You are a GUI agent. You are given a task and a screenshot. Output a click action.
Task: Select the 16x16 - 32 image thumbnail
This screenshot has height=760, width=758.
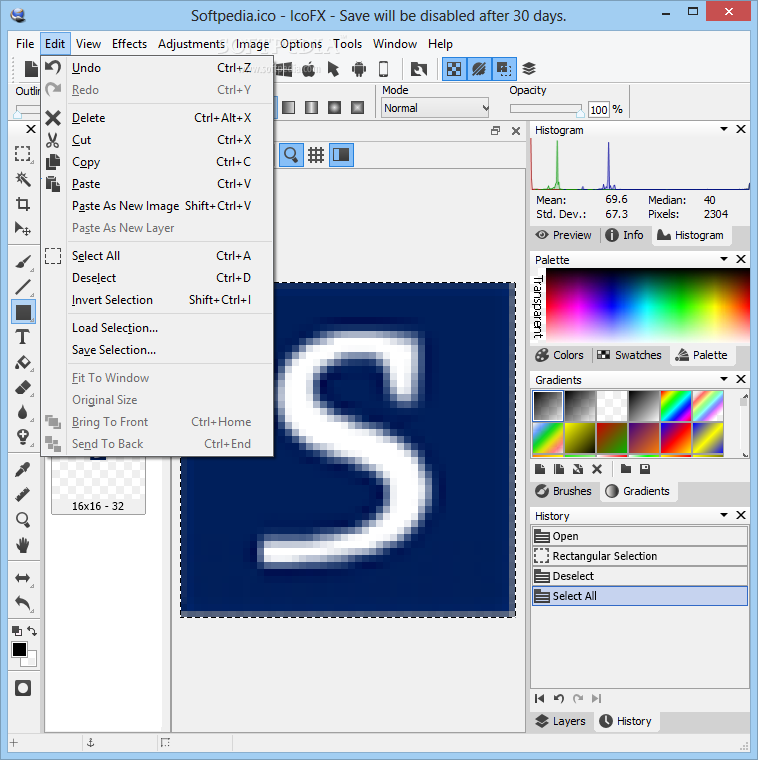coord(98,485)
